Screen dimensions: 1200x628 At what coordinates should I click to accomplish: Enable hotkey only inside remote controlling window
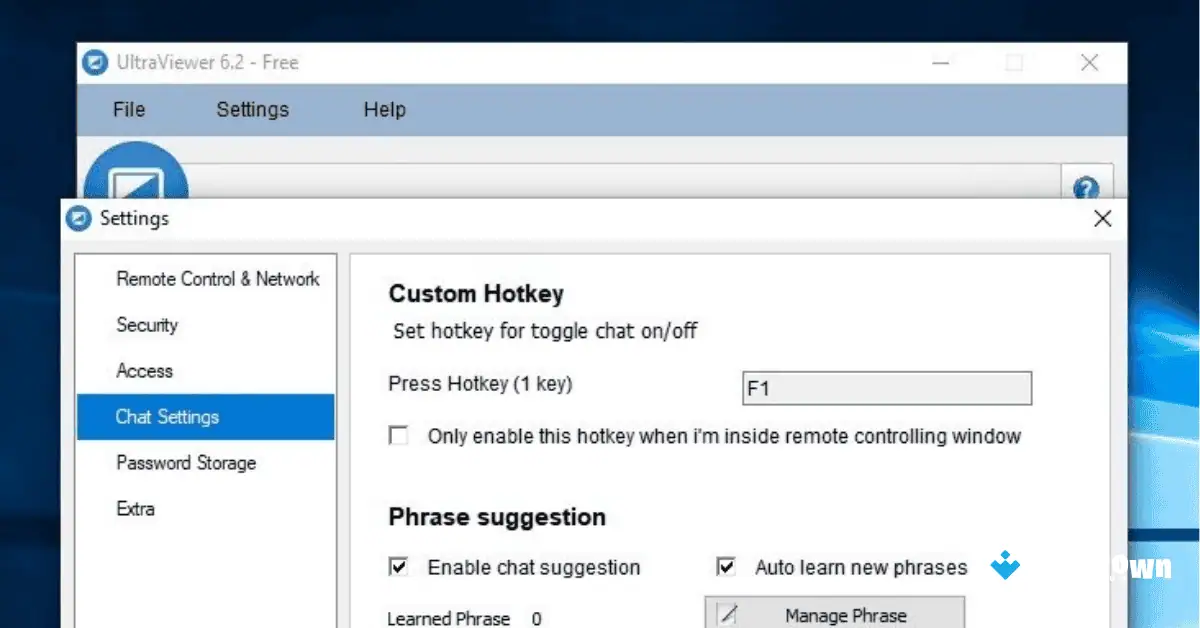click(399, 435)
